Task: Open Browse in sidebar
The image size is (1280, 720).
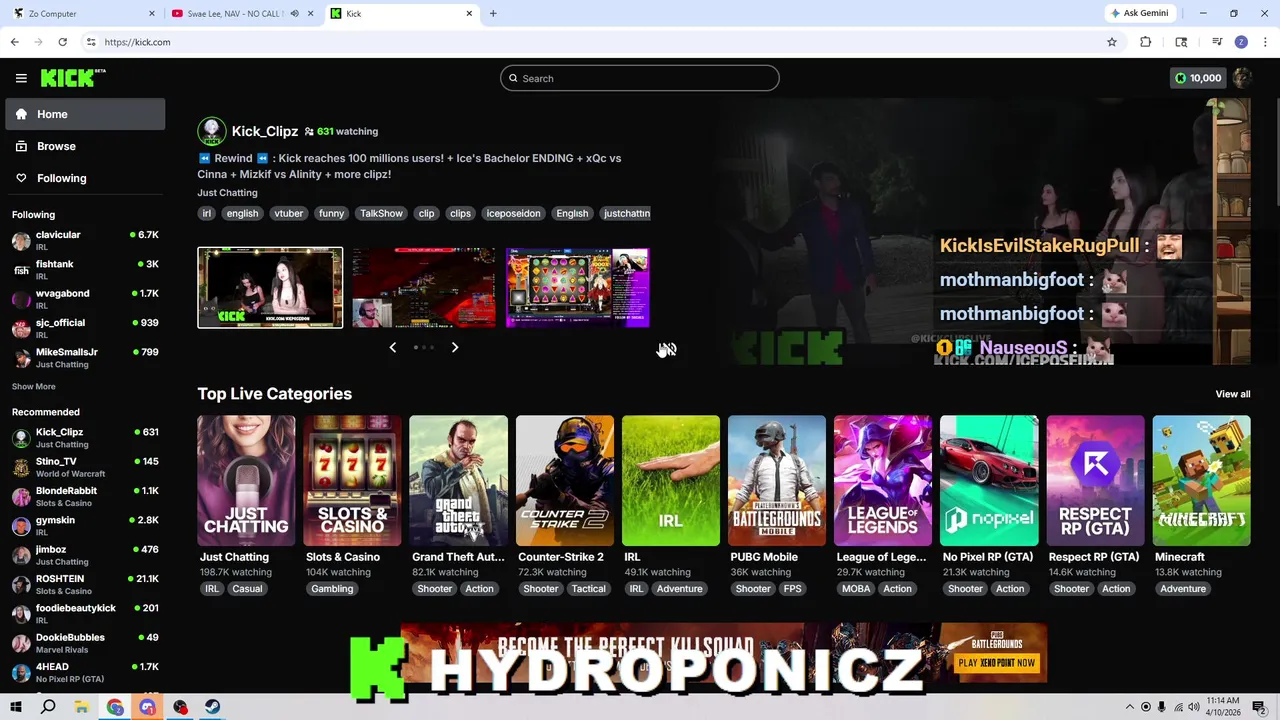Action: pyautogui.click(x=85, y=146)
